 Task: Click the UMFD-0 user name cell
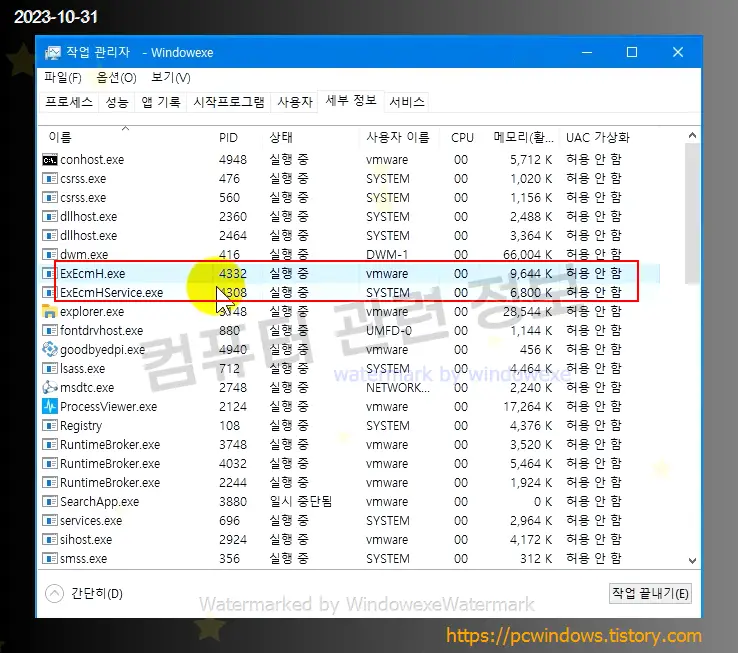[x=389, y=331]
